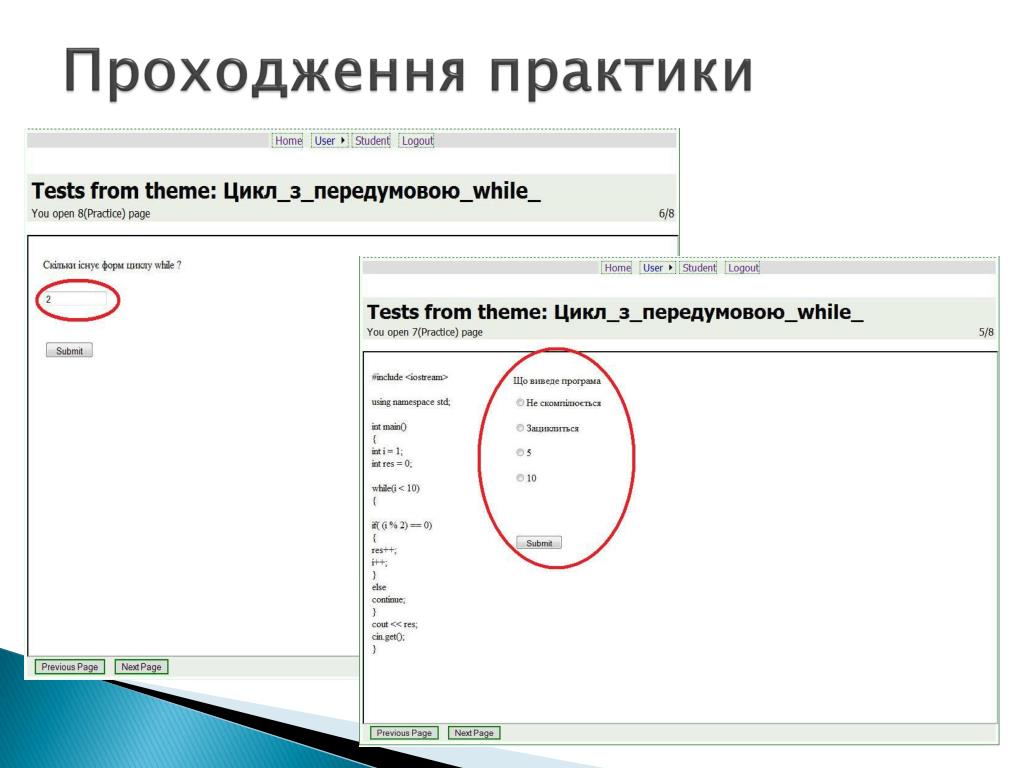This screenshot has height=768, width=1024.
Task: Click the code line 'cout << res;'
Action: point(394,624)
